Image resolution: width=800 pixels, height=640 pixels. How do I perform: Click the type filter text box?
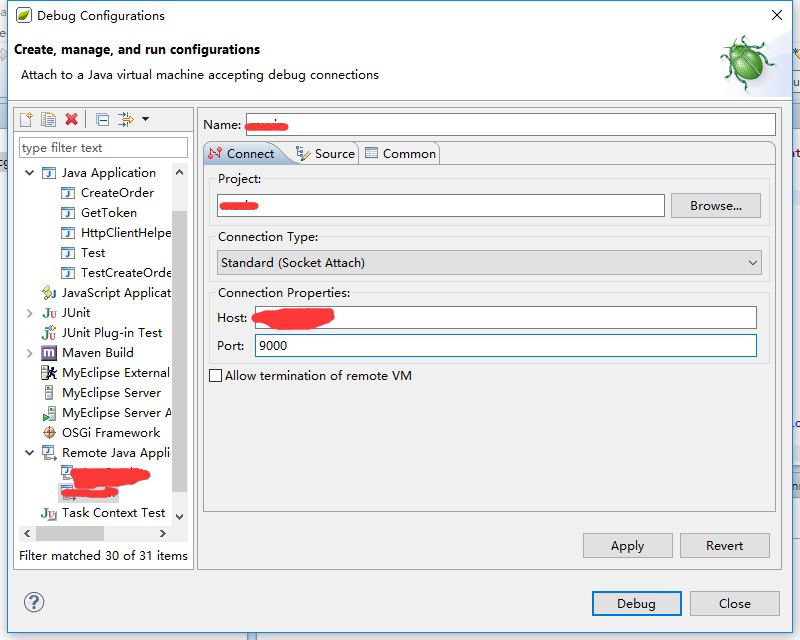click(104, 147)
